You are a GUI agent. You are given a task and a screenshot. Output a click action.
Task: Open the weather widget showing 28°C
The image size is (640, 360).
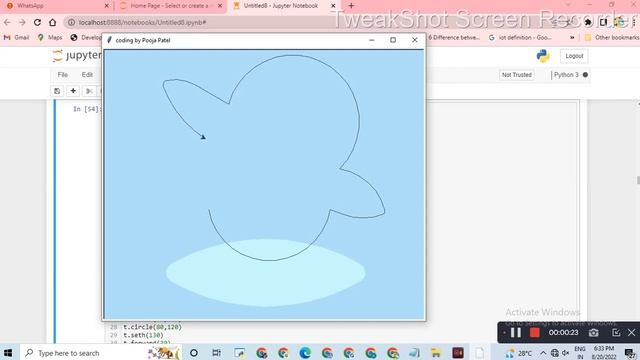coord(519,353)
